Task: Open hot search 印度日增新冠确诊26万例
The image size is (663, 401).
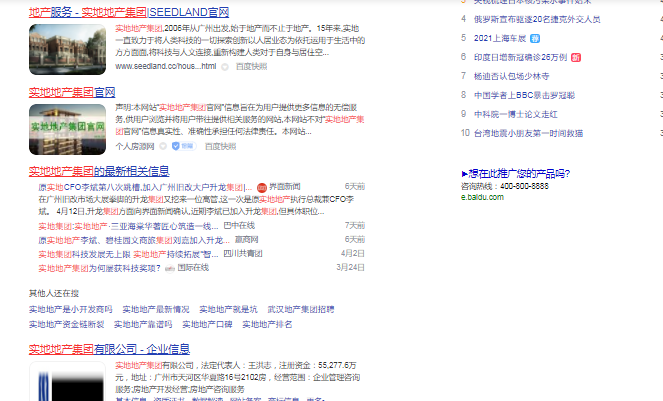Action: click(x=520, y=57)
